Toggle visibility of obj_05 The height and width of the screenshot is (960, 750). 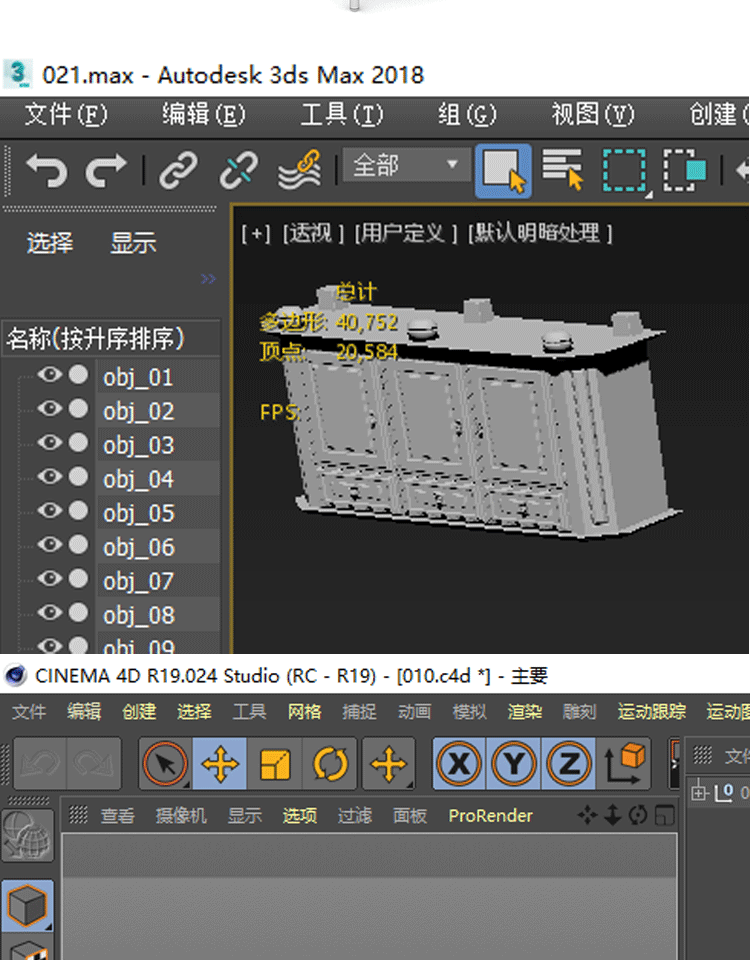tap(49, 512)
